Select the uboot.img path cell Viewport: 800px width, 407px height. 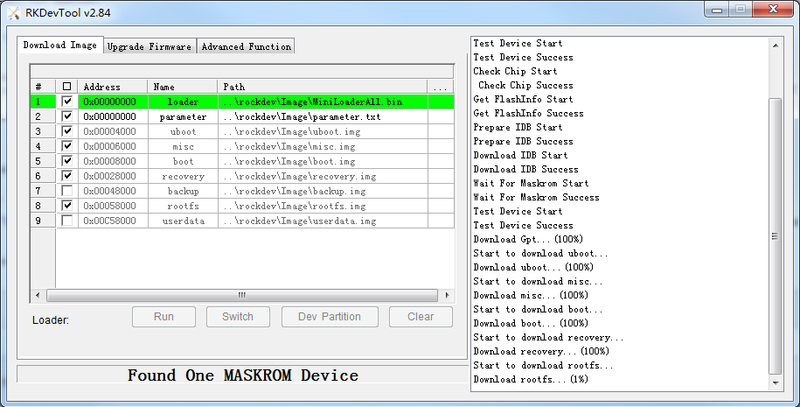point(323,131)
